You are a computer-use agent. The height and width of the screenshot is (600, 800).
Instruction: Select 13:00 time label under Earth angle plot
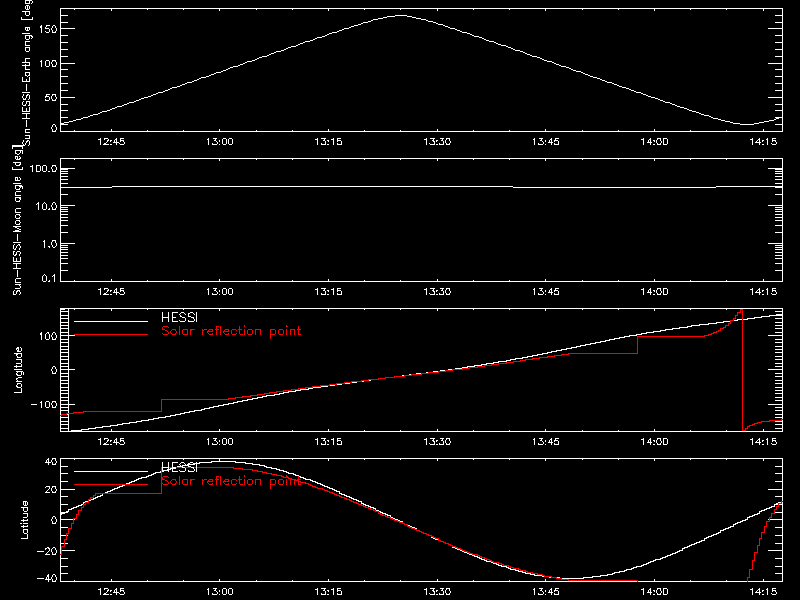point(220,141)
